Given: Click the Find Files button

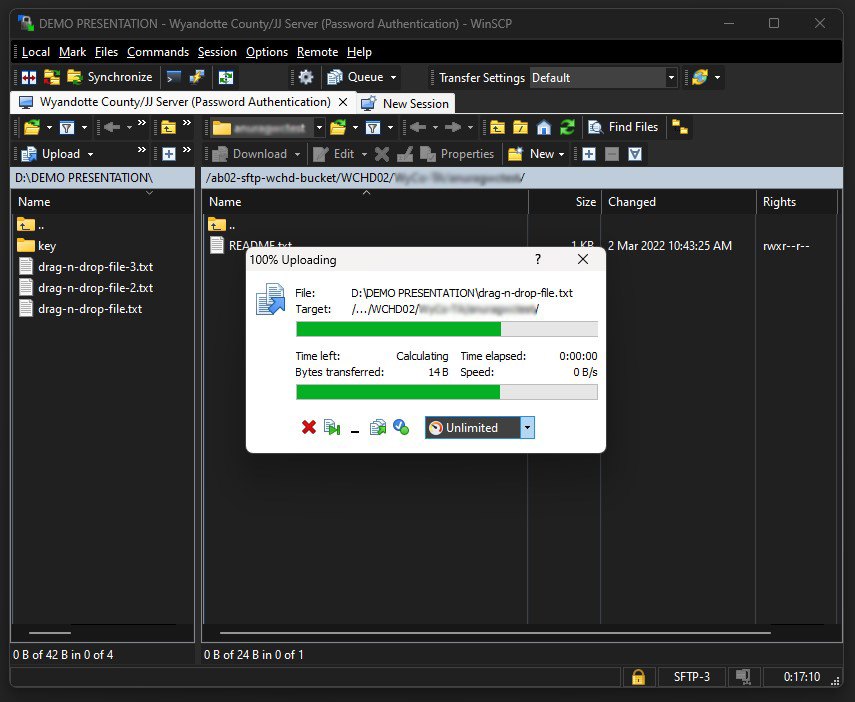Looking at the screenshot, I should [x=623, y=127].
